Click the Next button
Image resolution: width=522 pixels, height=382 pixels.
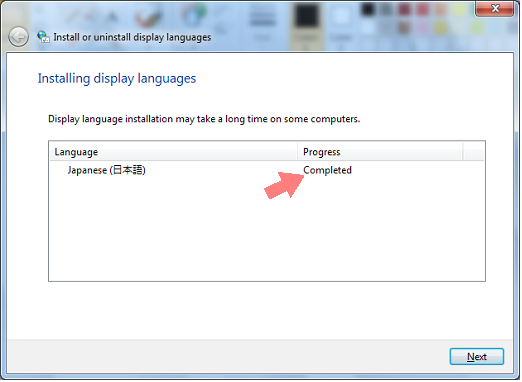pyautogui.click(x=478, y=358)
